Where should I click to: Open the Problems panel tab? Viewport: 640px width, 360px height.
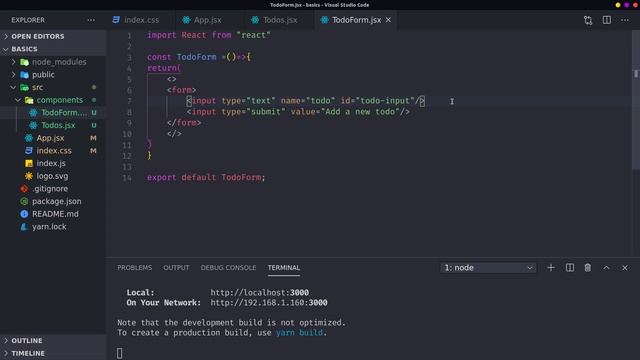[x=135, y=268]
